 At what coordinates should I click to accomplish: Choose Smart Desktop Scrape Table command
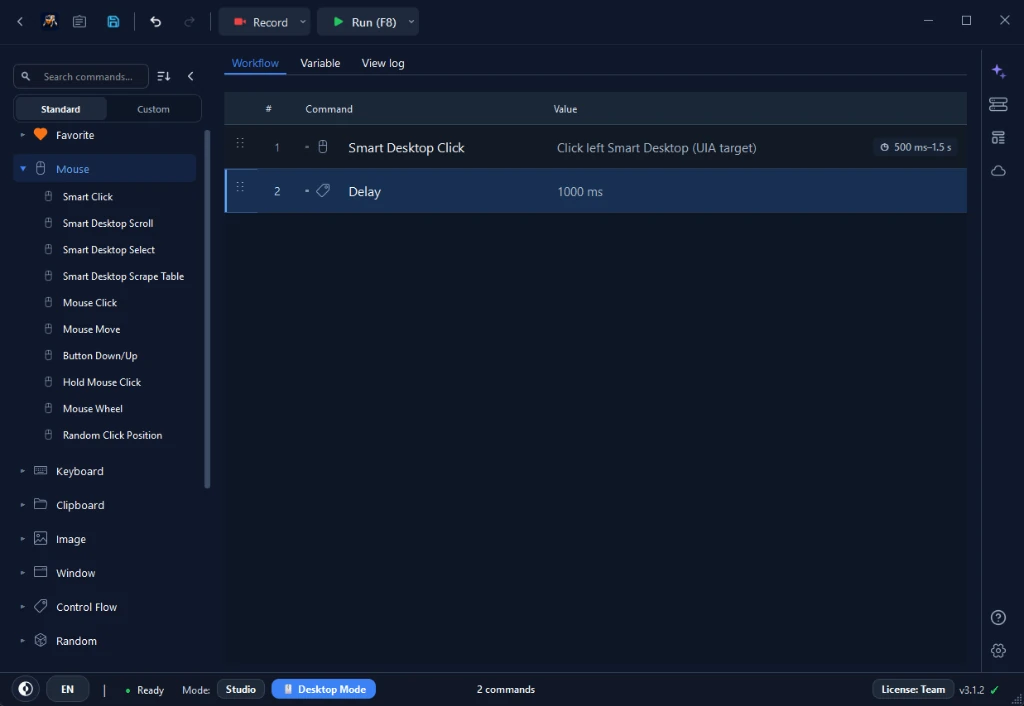[123, 276]
